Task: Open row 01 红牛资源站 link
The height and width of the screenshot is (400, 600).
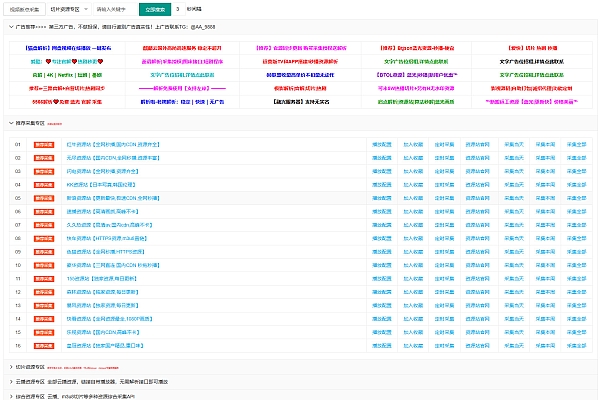Action: [113, 145]
